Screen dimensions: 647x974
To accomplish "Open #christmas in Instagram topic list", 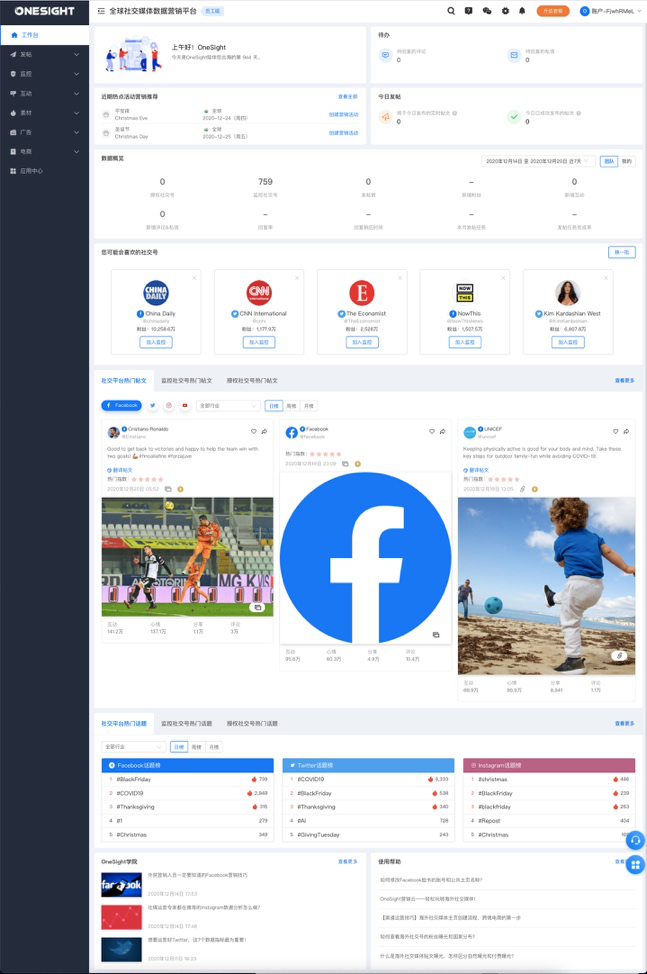I will (x=493, y=779).
